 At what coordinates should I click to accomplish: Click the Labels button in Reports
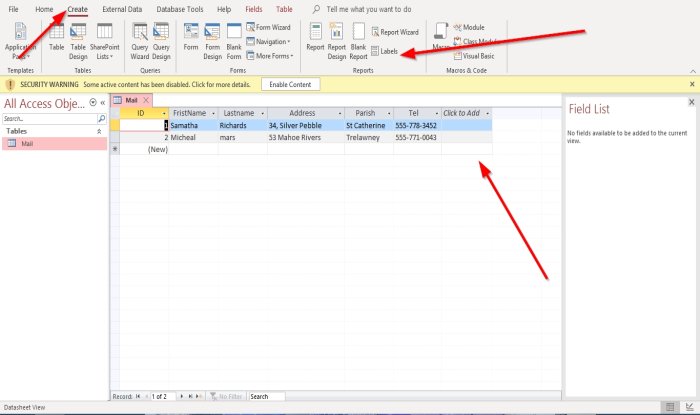[x=384, y=51]
